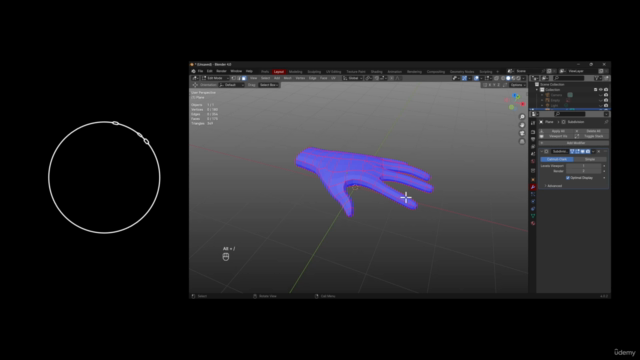640x360 pixels.
Task: Open the Select Box drag dropdown
Action: [269, 85]
